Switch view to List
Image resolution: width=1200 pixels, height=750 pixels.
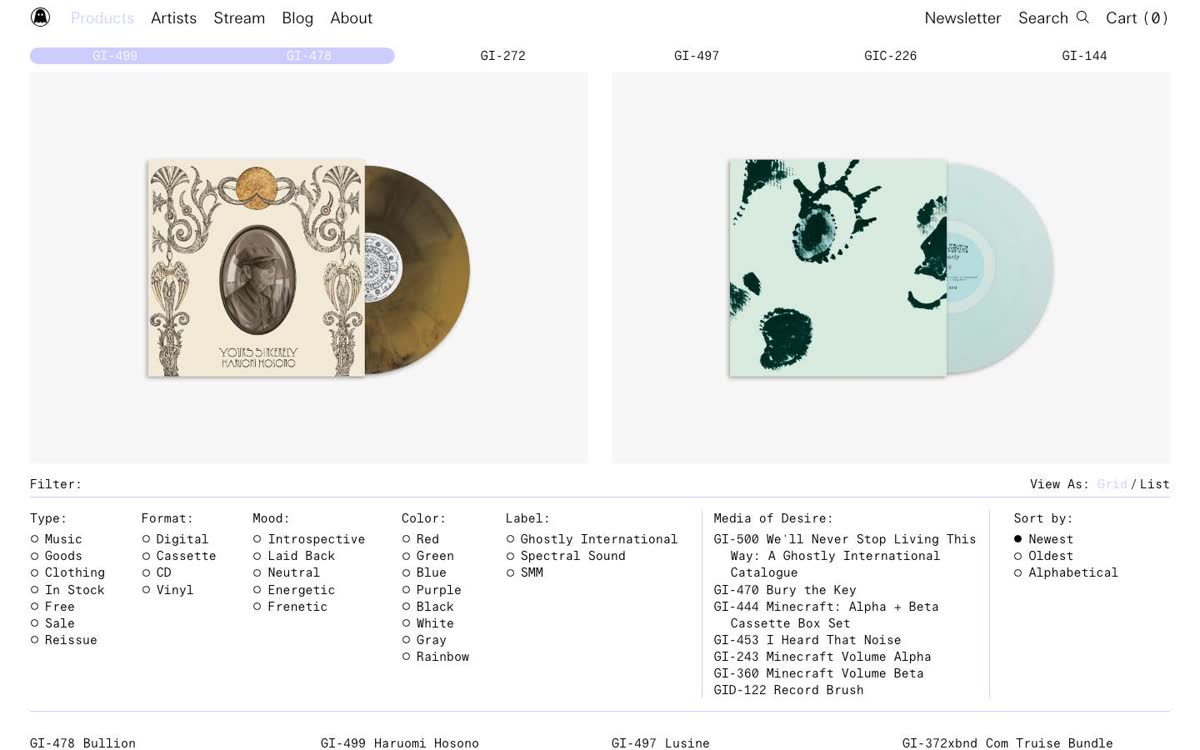click(x=1154, y=484)
